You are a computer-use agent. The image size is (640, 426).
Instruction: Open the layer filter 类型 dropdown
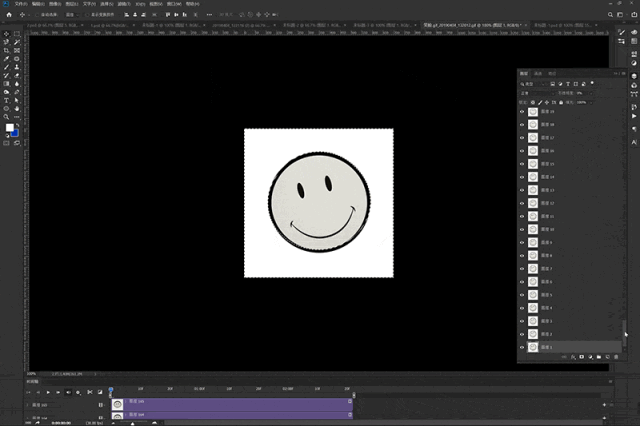(529, 83)
